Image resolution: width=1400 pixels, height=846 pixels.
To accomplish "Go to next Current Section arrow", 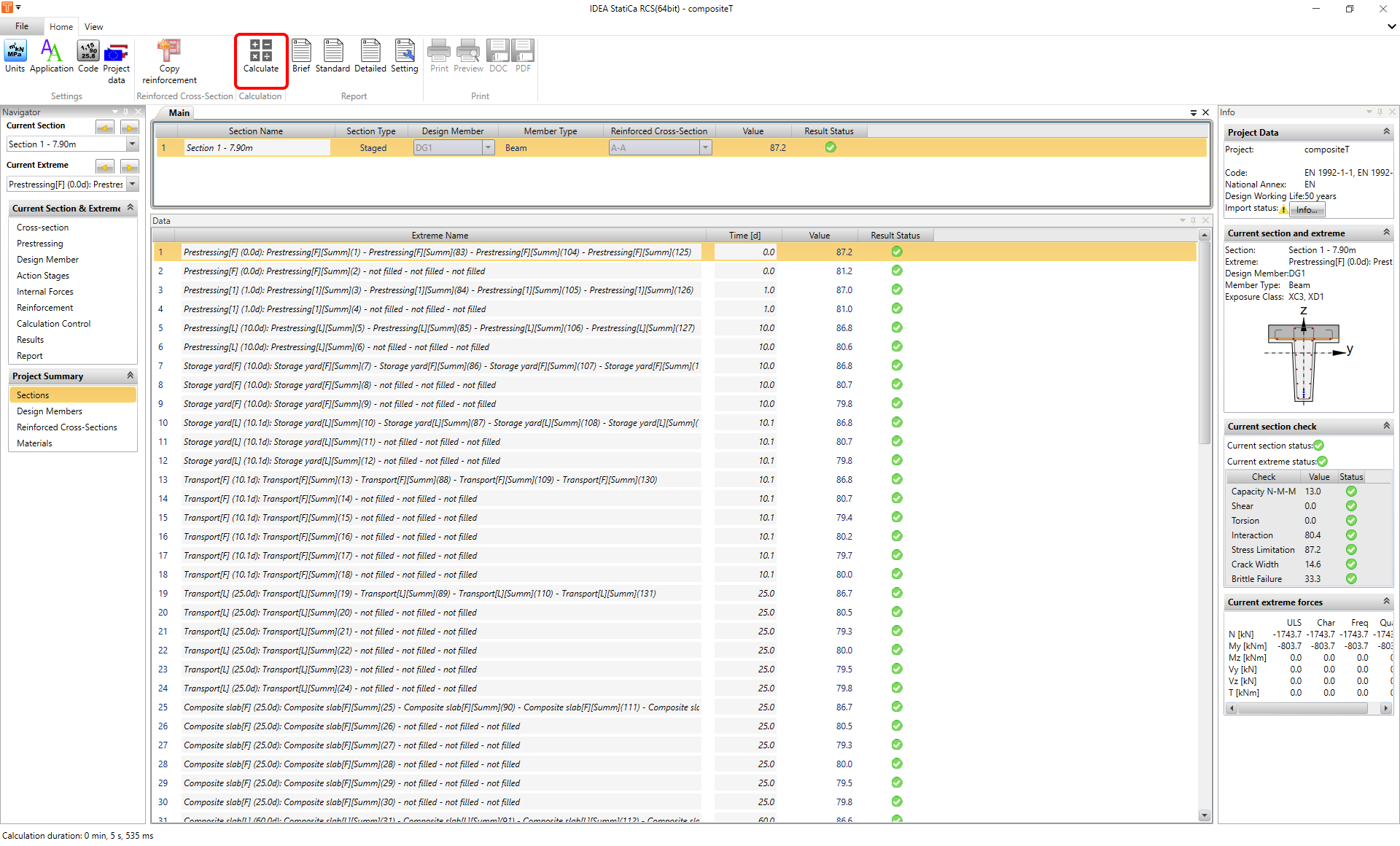I will (129, 128).
